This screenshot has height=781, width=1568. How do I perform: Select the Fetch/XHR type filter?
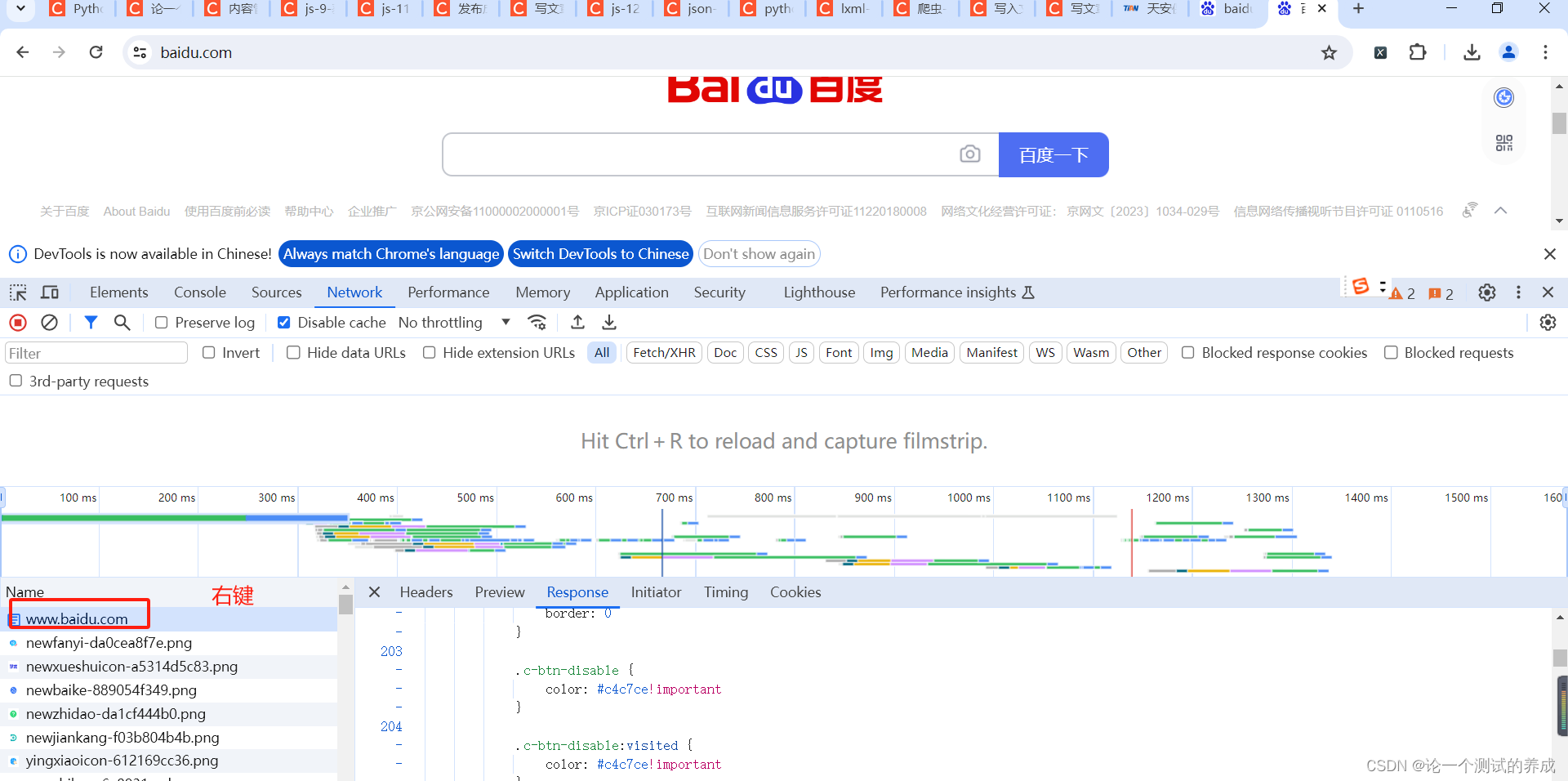(x=664, y=353)
